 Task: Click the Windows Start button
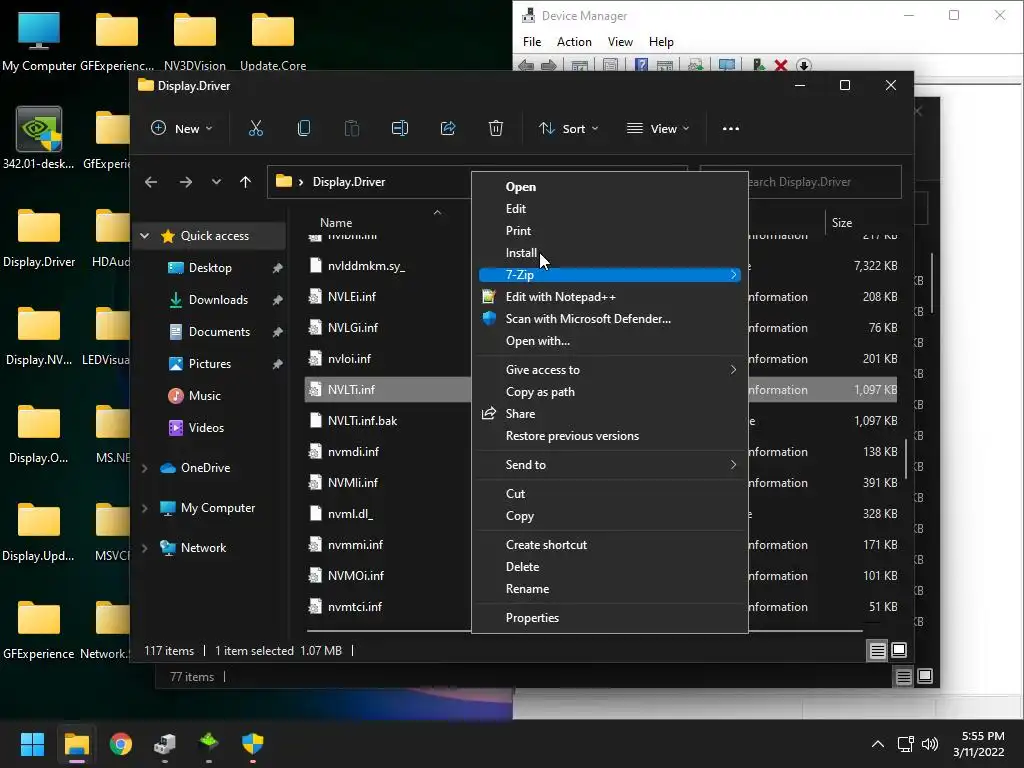pyautogui.click(x=32, y=744)
